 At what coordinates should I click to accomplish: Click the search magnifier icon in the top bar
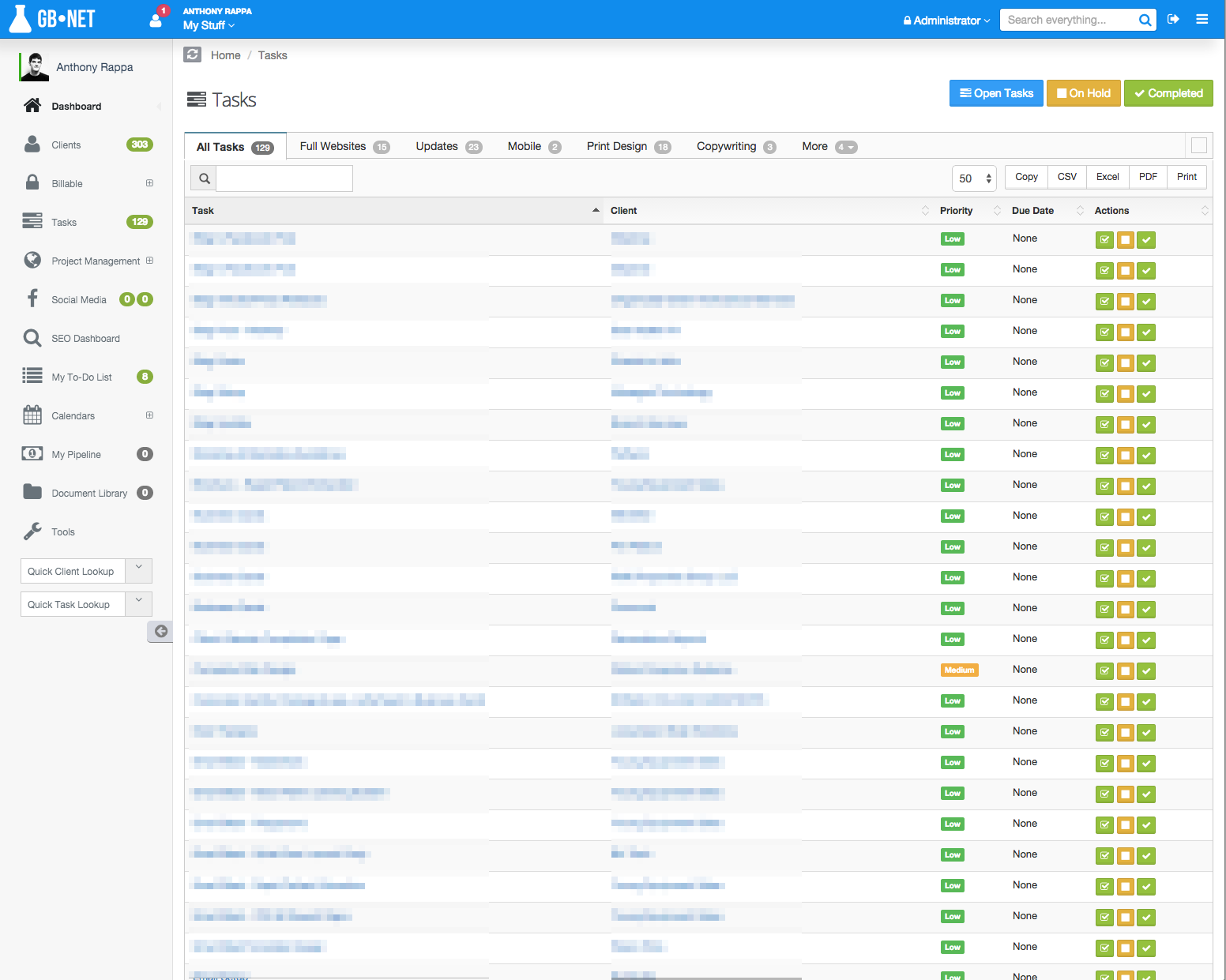coord(1145,21)
